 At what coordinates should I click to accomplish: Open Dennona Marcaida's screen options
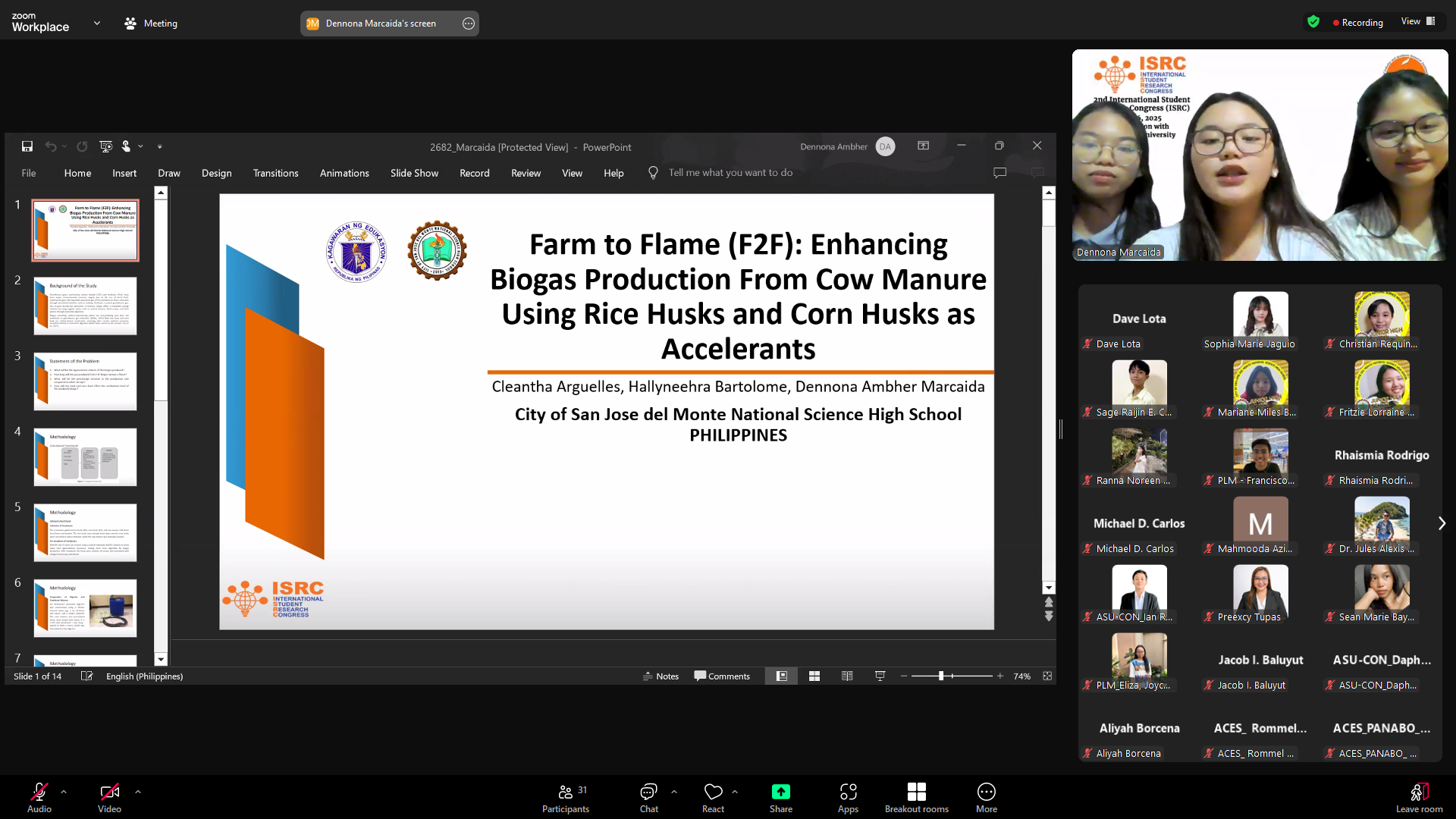[469, 24]
